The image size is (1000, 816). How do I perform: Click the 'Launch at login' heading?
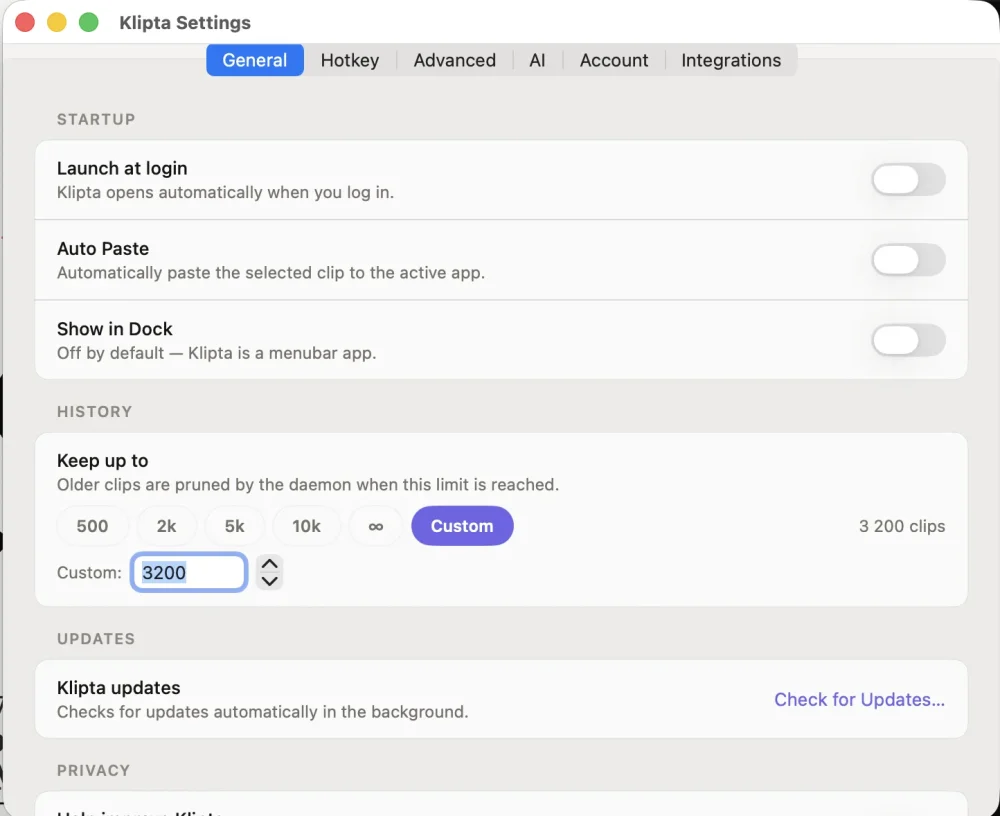(x=122, y=168)
